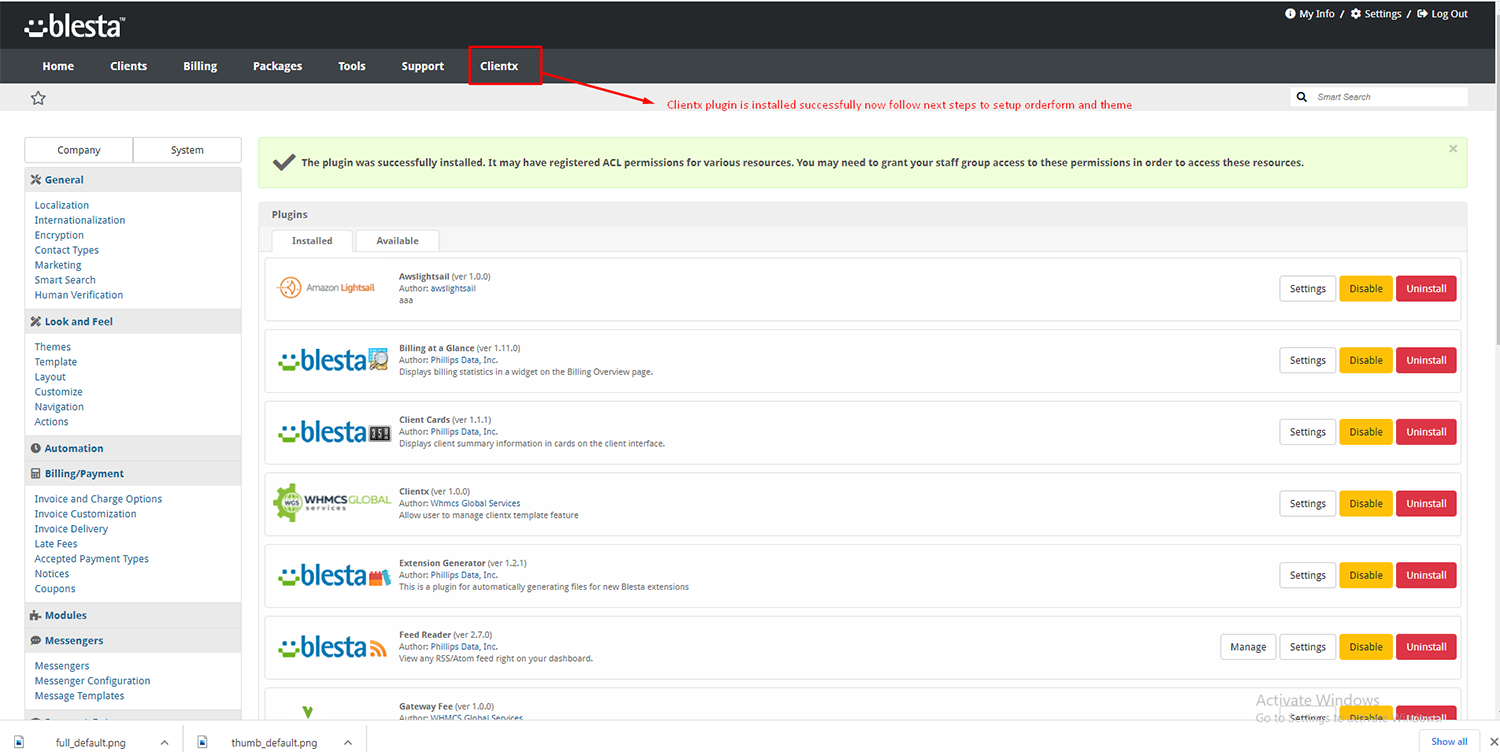Click the Show all downloads button
Viewport: 1500px width, 752px height.
tap(1449, 741)
